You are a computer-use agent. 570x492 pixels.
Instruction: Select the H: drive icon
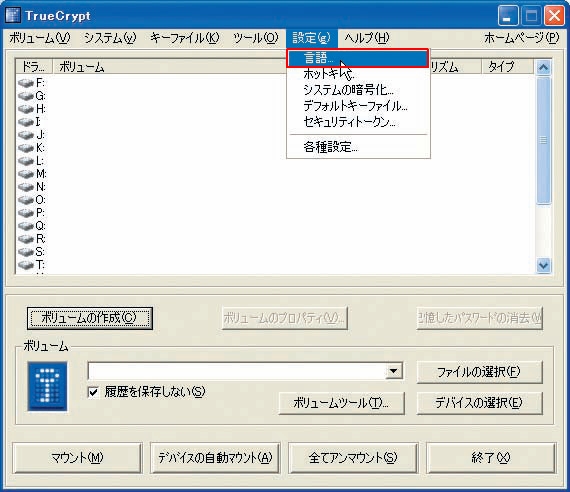pyautogui.click(x=26, y=109)
